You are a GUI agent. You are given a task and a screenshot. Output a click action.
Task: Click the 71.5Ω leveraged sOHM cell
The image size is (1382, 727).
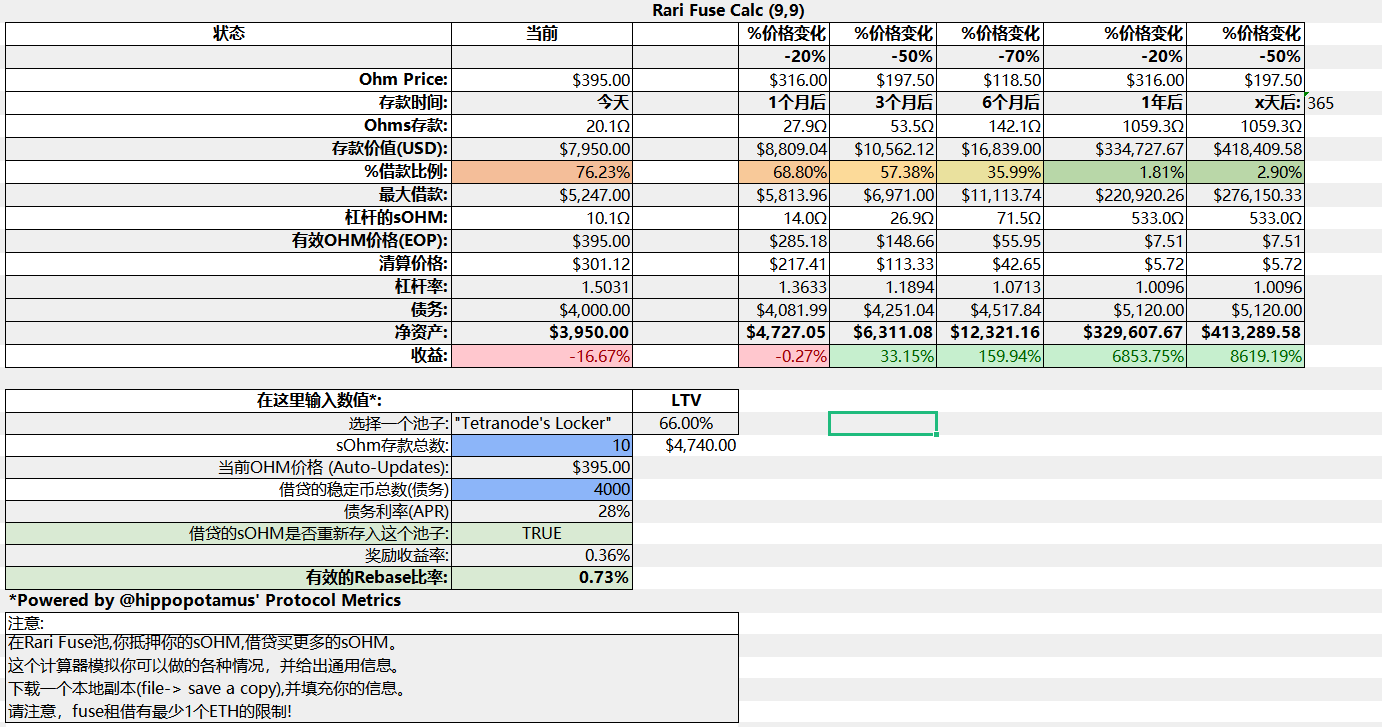pos(990,217)
